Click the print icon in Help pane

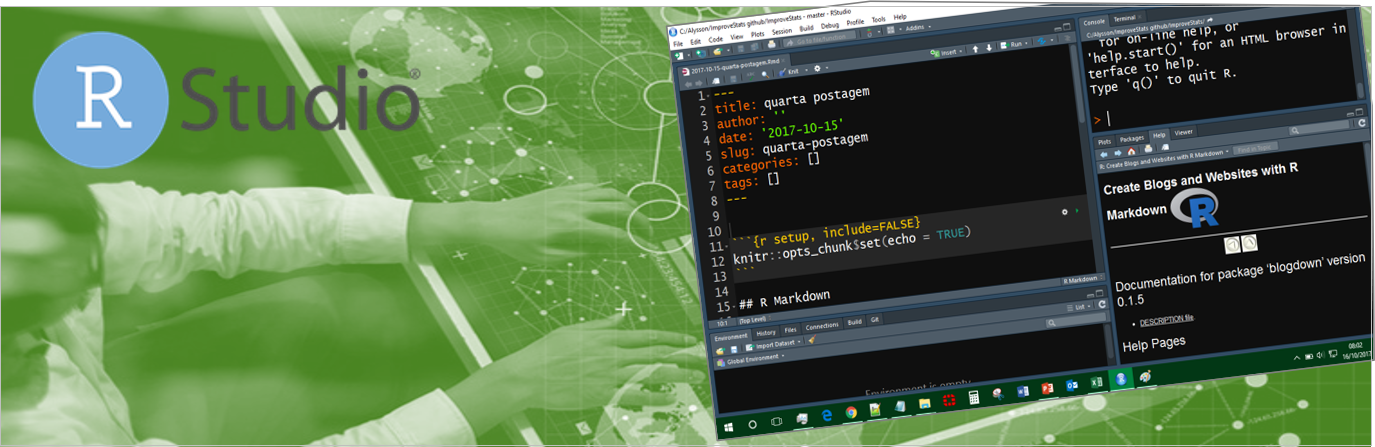[1148, 148]
